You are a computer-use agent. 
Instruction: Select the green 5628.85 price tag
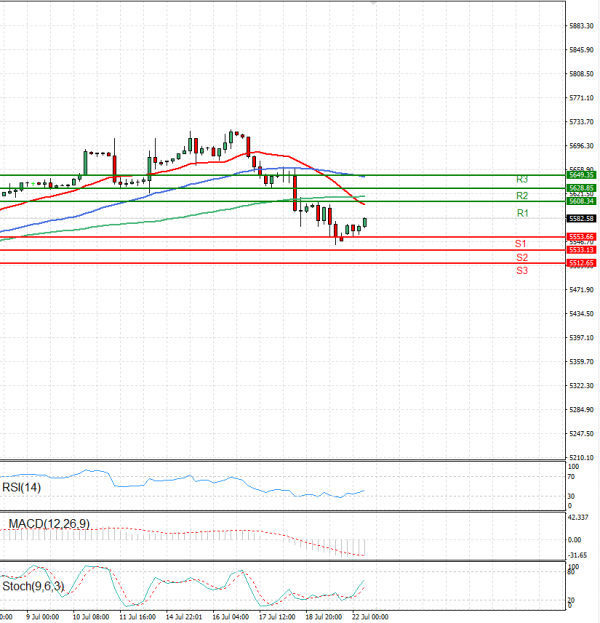tap(582, 188)
